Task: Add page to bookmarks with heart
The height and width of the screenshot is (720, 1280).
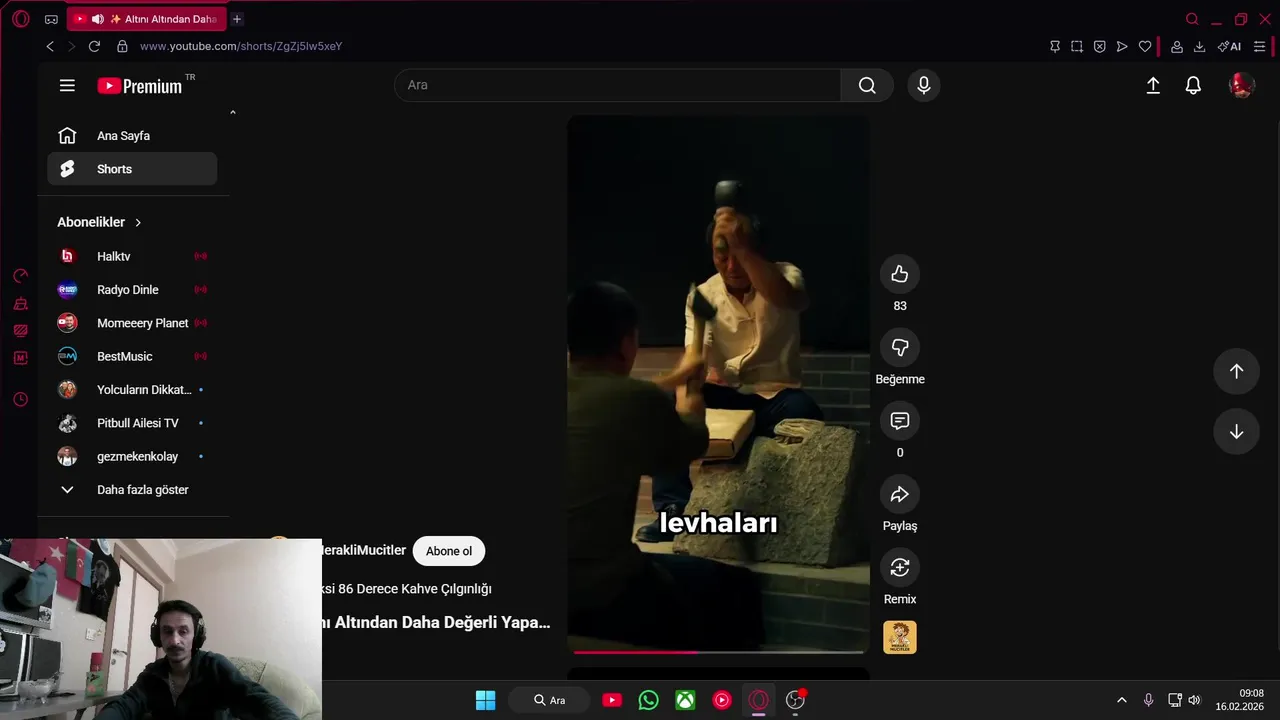Action: 1145,46
